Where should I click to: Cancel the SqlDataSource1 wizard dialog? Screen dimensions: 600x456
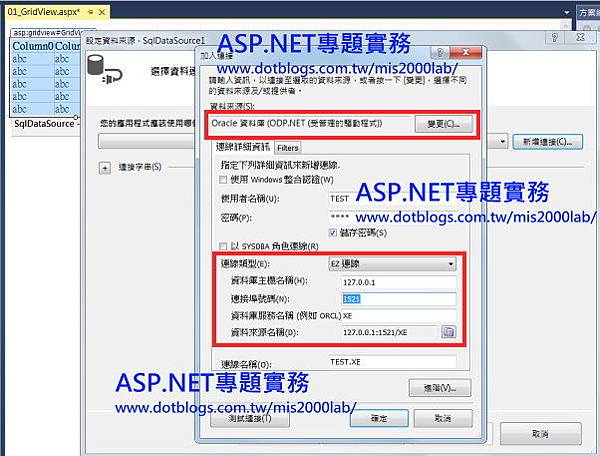point(541,434)
